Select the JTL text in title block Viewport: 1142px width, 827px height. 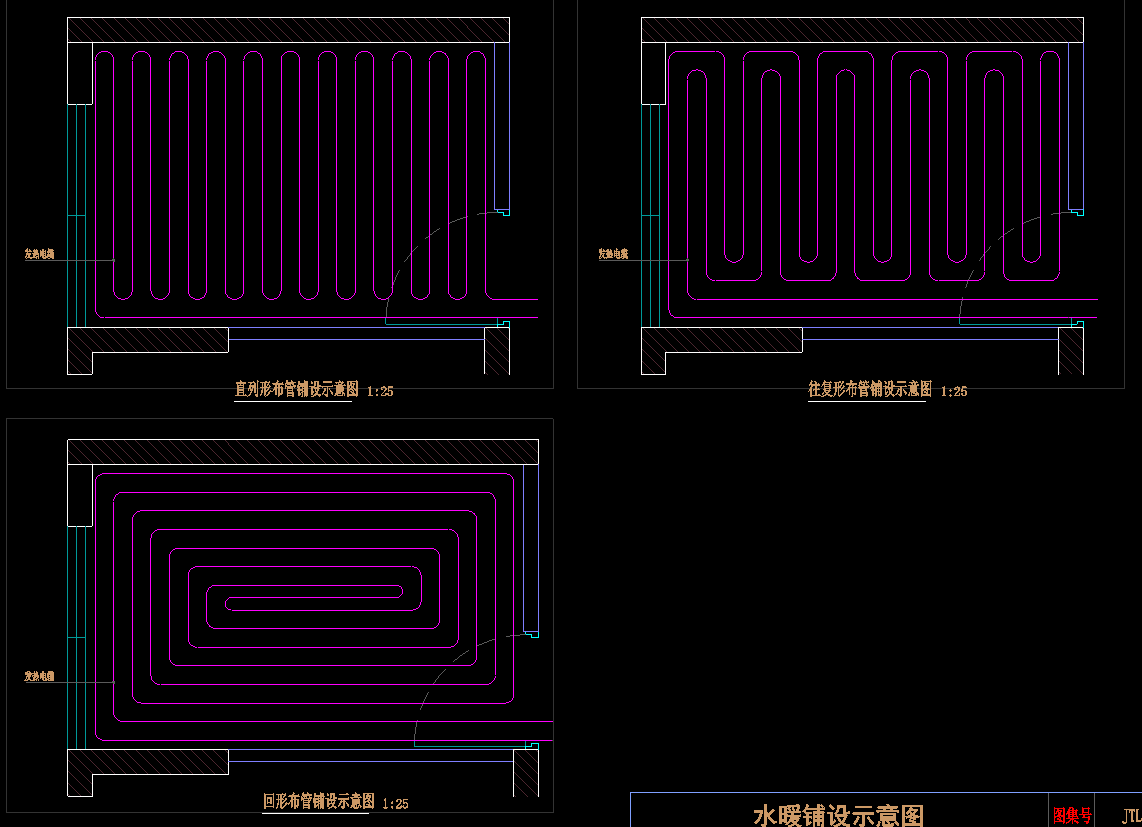[1131, 816]
